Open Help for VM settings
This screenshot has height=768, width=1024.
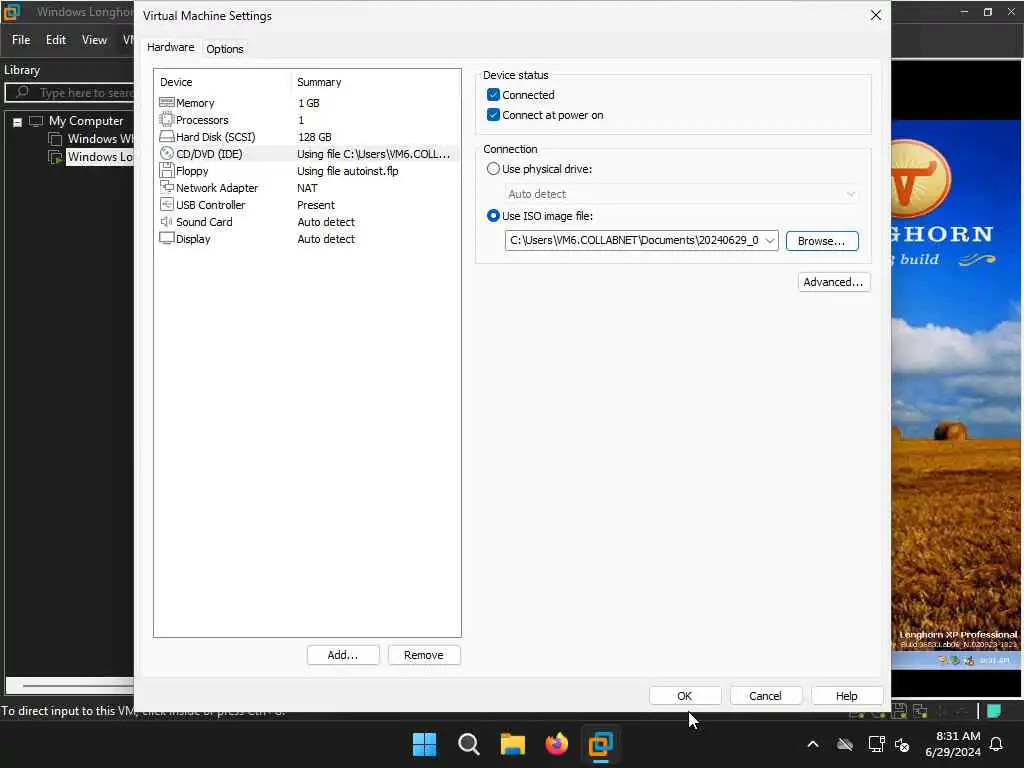coord(847,696)
